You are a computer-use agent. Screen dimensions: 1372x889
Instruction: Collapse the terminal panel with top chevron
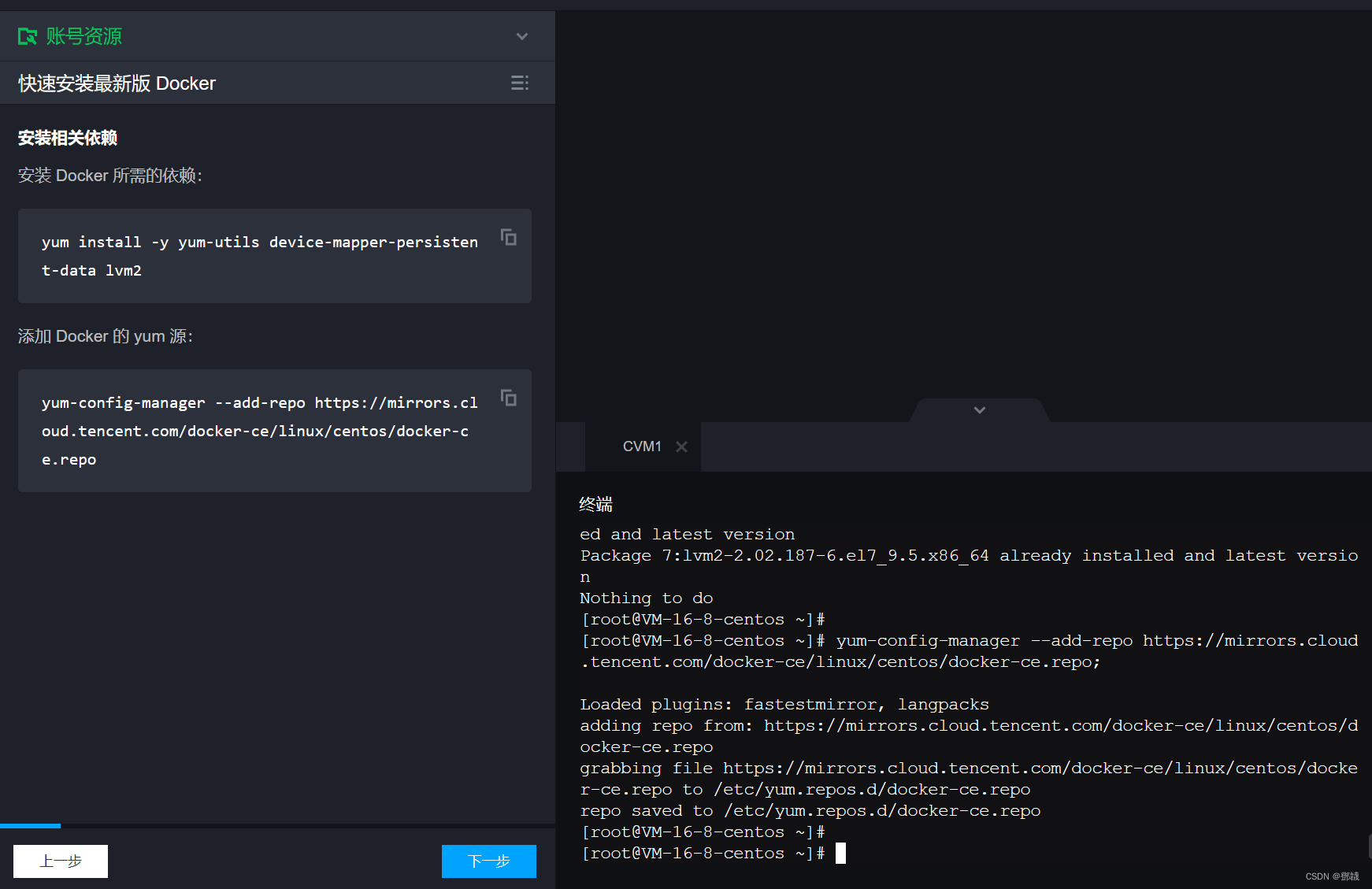point(978,410)
